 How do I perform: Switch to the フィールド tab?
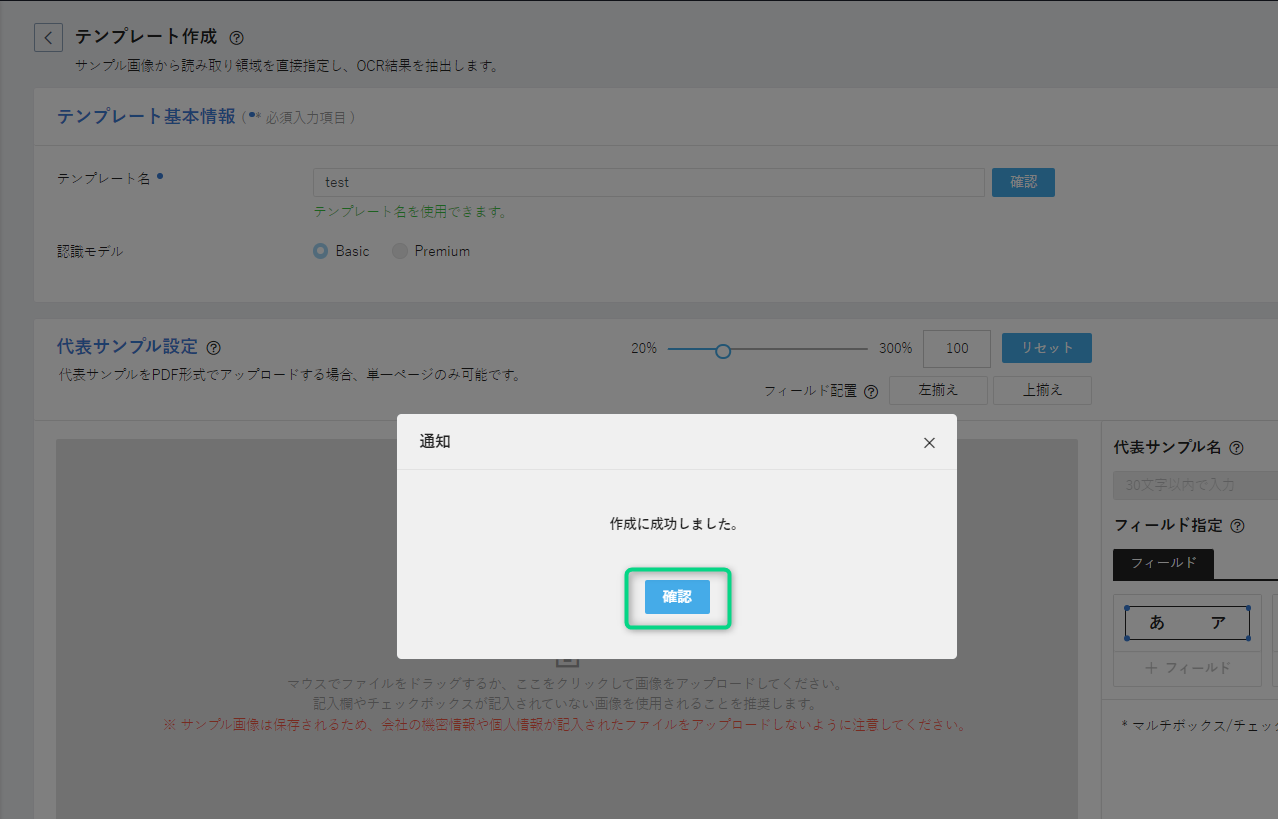1163,564
